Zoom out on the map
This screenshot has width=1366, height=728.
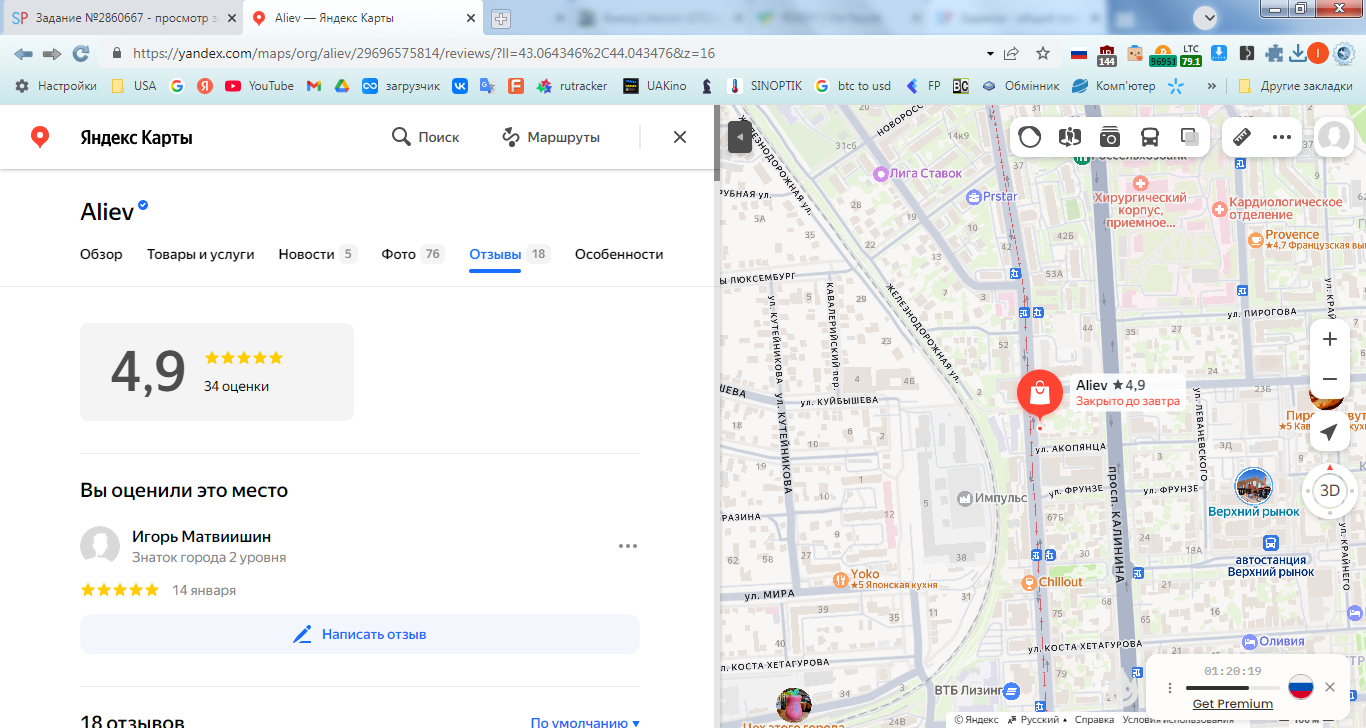(x=1330, y=379)
